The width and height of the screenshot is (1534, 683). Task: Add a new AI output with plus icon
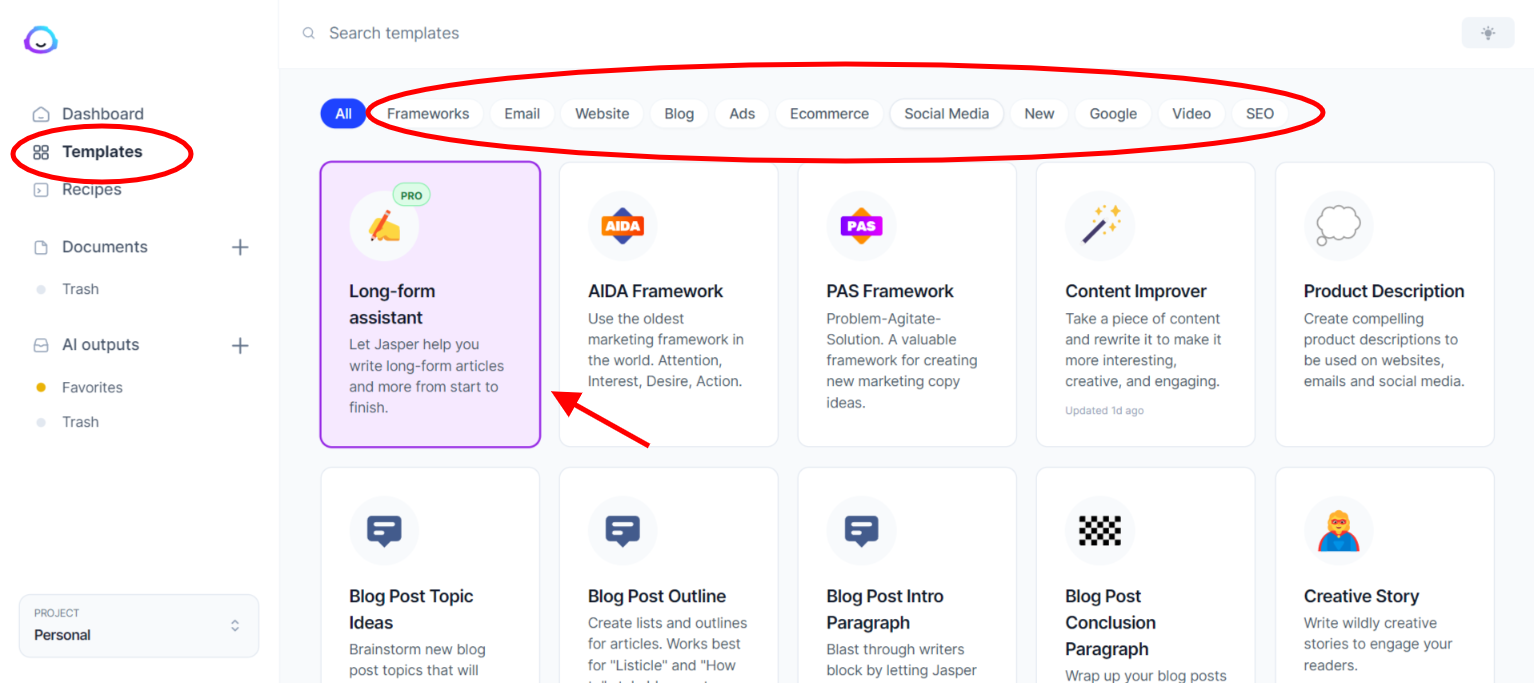(240, 345)
